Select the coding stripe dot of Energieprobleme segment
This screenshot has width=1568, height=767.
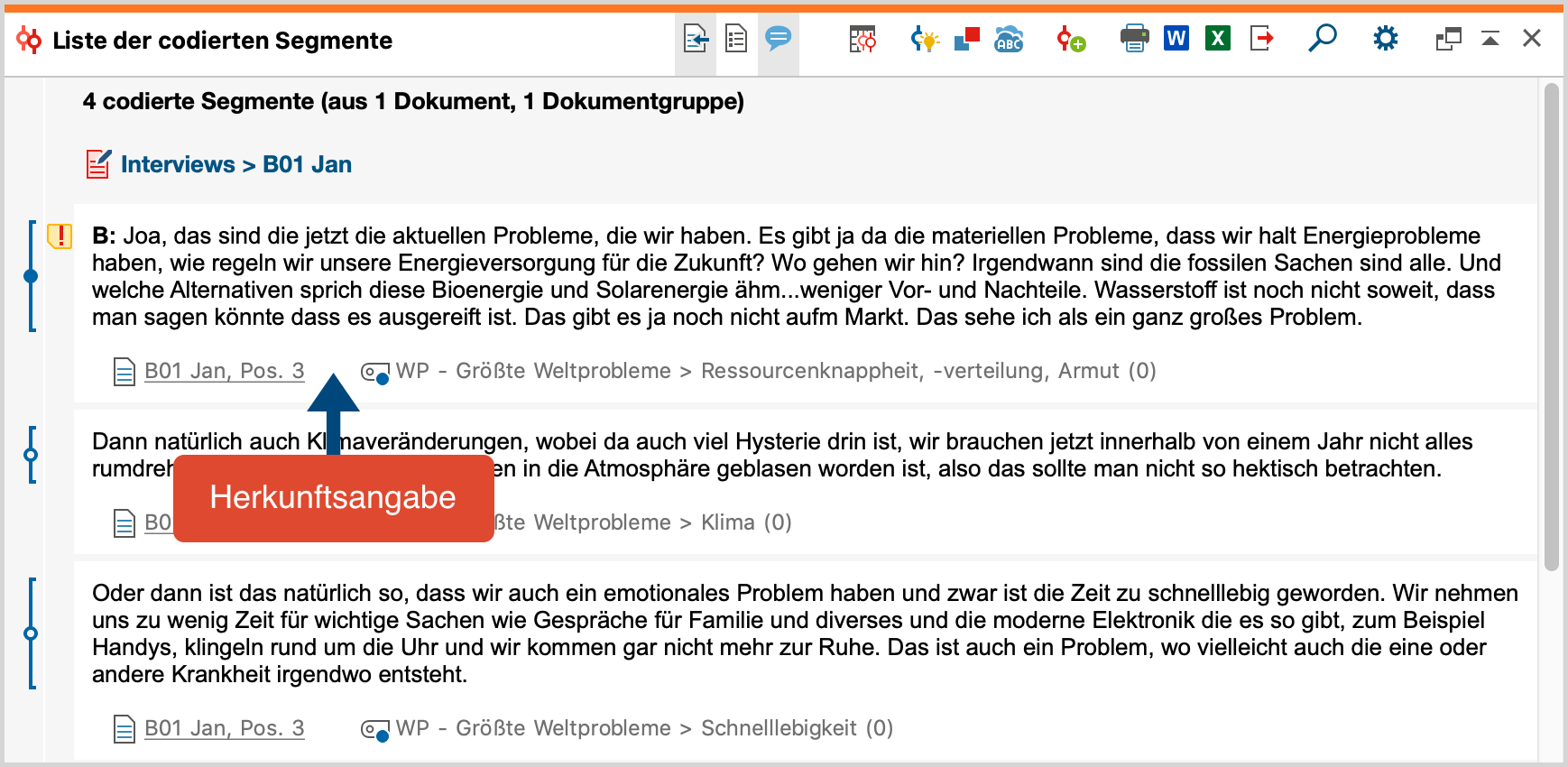(x=31, y=276)
